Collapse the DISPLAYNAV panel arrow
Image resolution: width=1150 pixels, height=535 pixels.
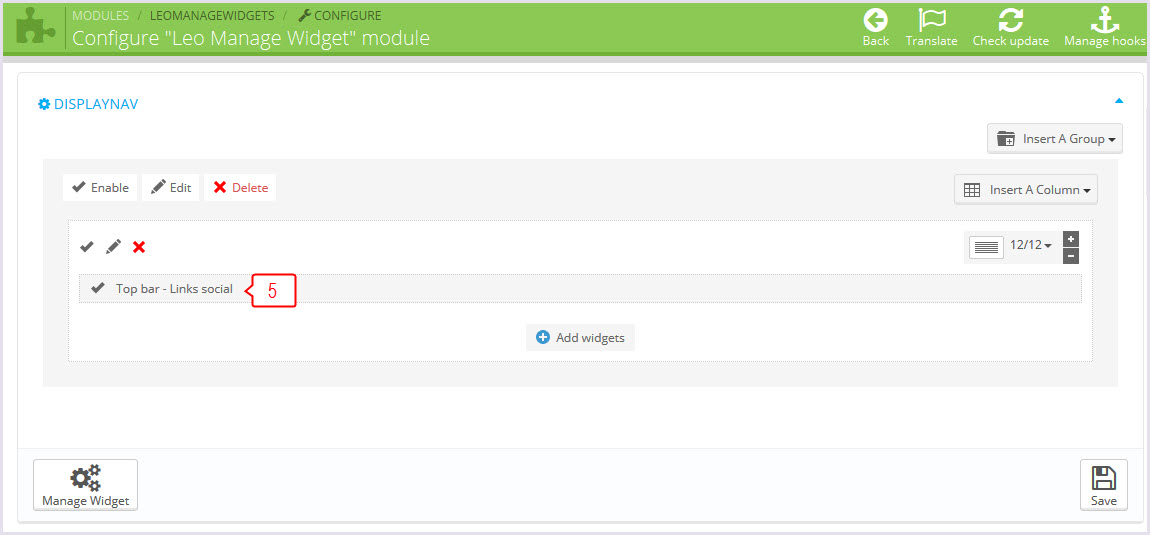pyautogui.click(x=1118, y=101)
